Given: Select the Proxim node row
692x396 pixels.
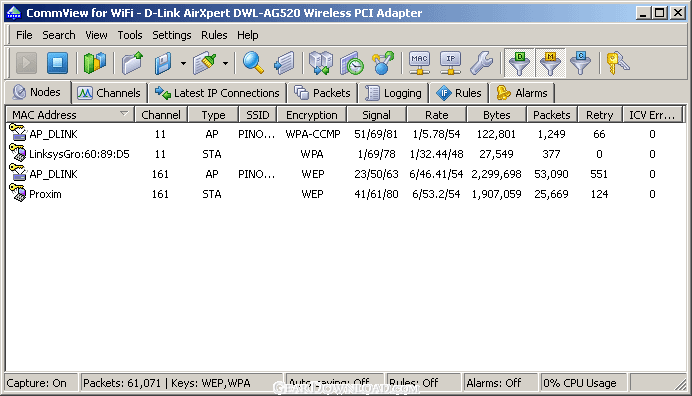Looking at the screenshot, I should [x=345, y=194].
